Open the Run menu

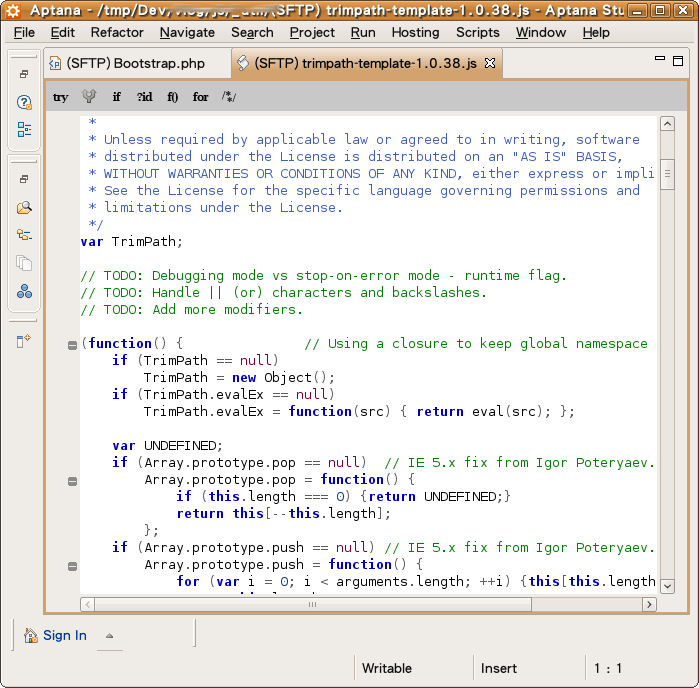[363, 33]
